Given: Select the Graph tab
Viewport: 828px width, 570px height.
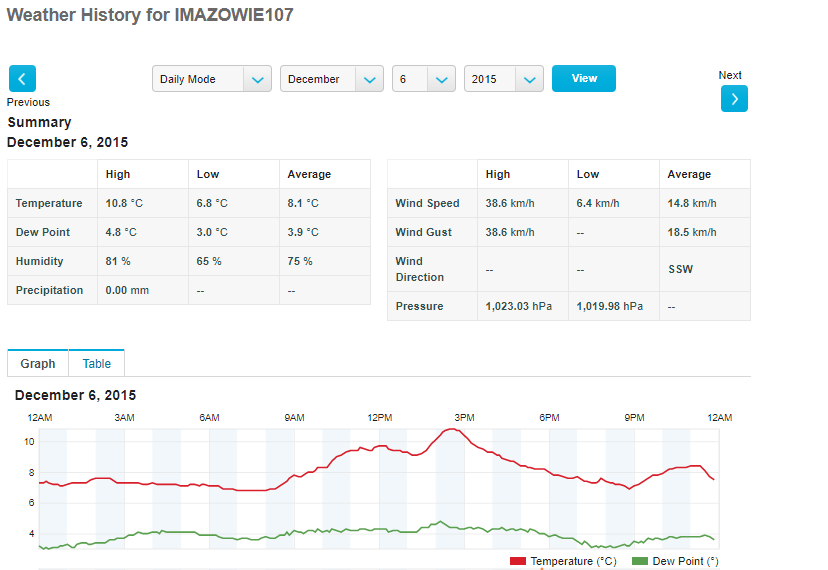Looking at the screenshot, I should coord(38,364).
